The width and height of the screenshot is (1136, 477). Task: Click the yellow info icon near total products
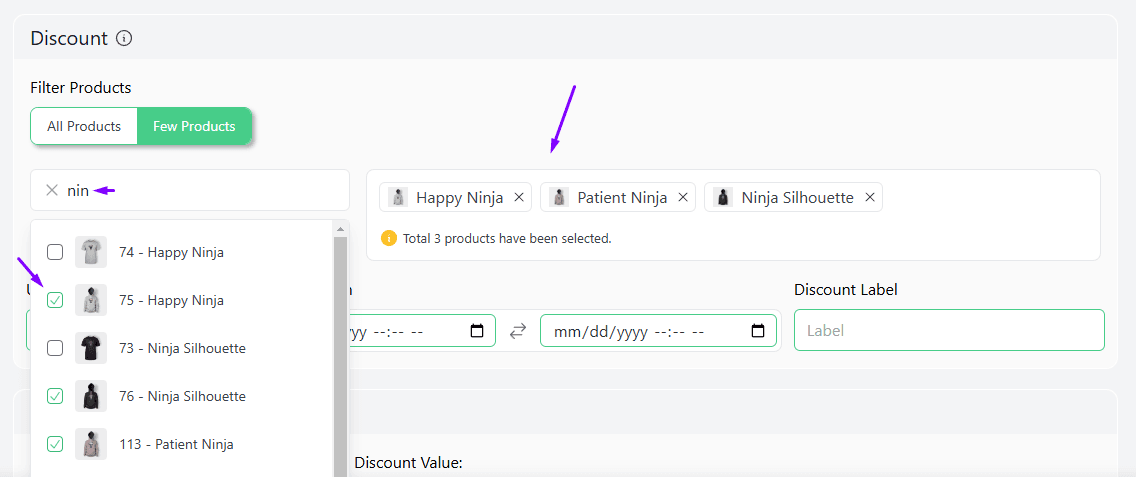[x=389, y=238]
